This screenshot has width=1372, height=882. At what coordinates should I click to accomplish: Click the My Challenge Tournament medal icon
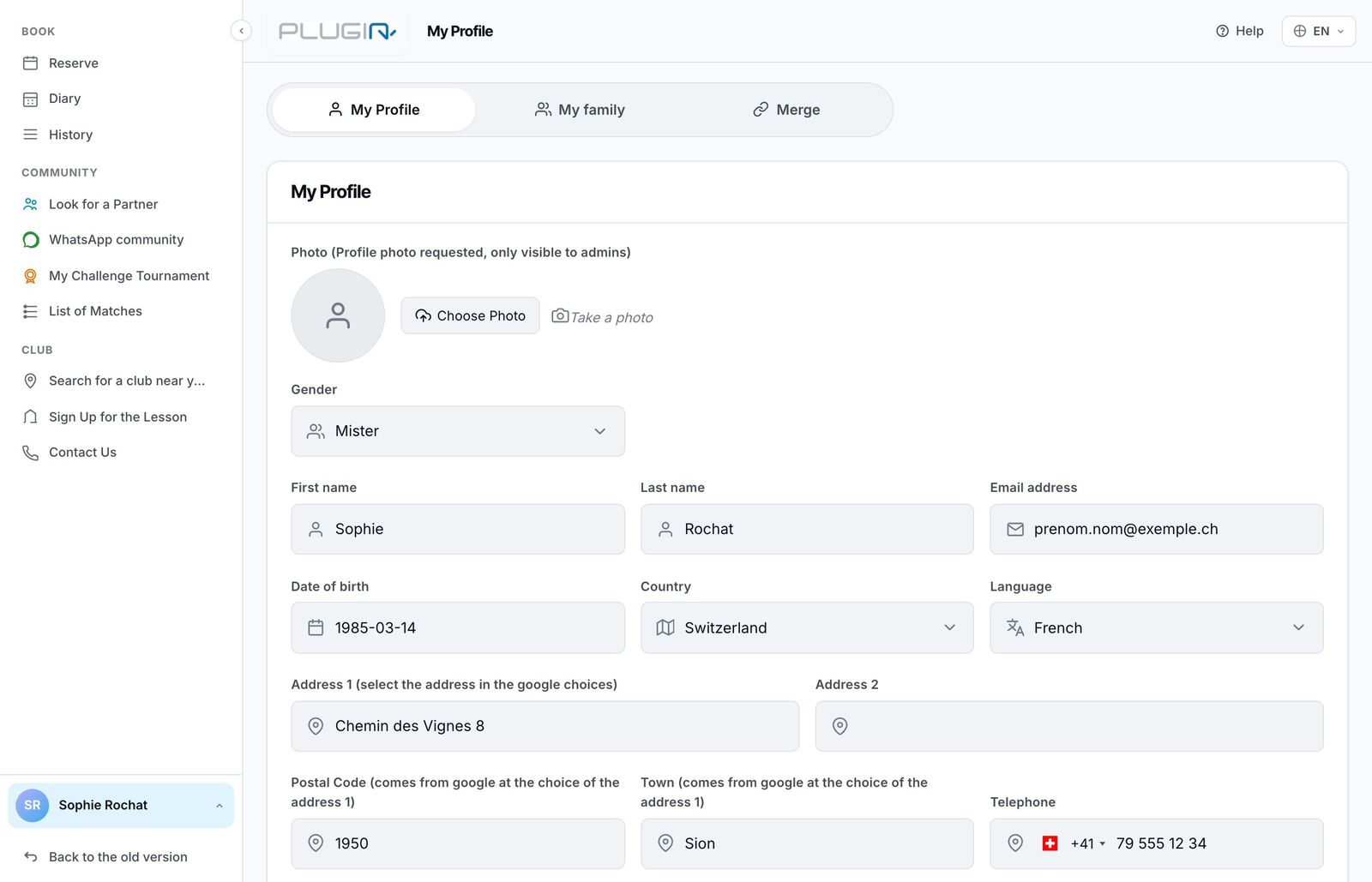(30, 276)
